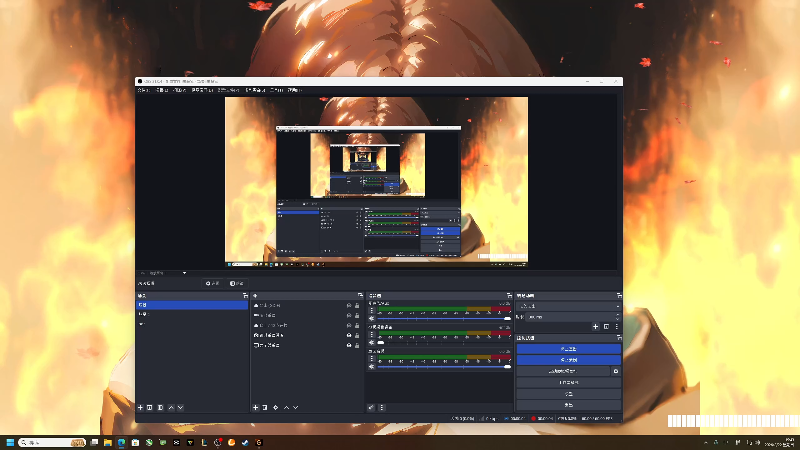Add a new source with the plus icon
800x450 pixels.
pyautogui.click(x=256, y=408)
